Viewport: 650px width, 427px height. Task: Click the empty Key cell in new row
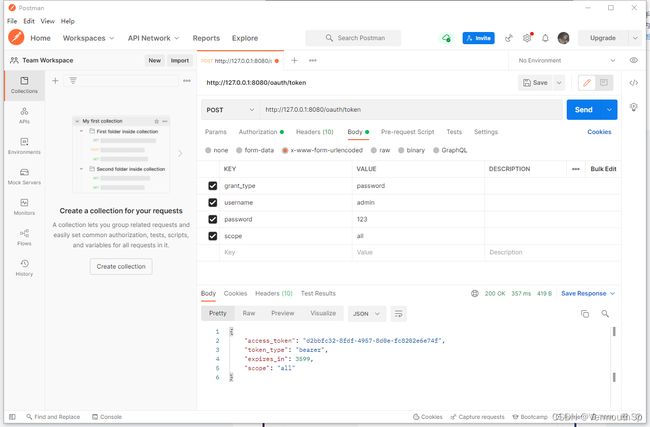[286, 252]
